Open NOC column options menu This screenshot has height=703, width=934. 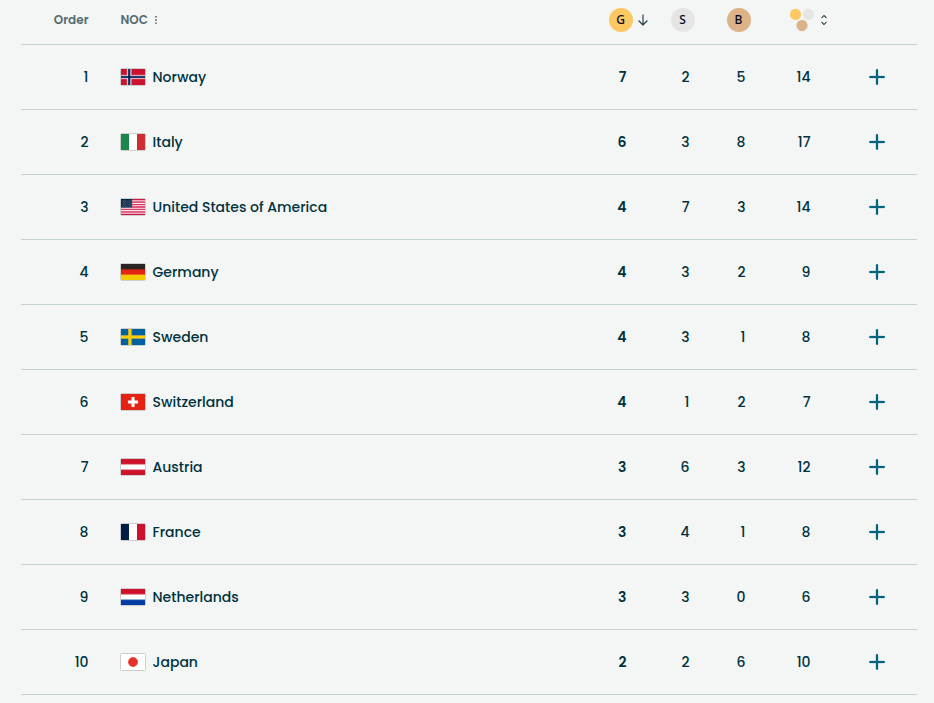pyautogui.click(x=156, y=20)
